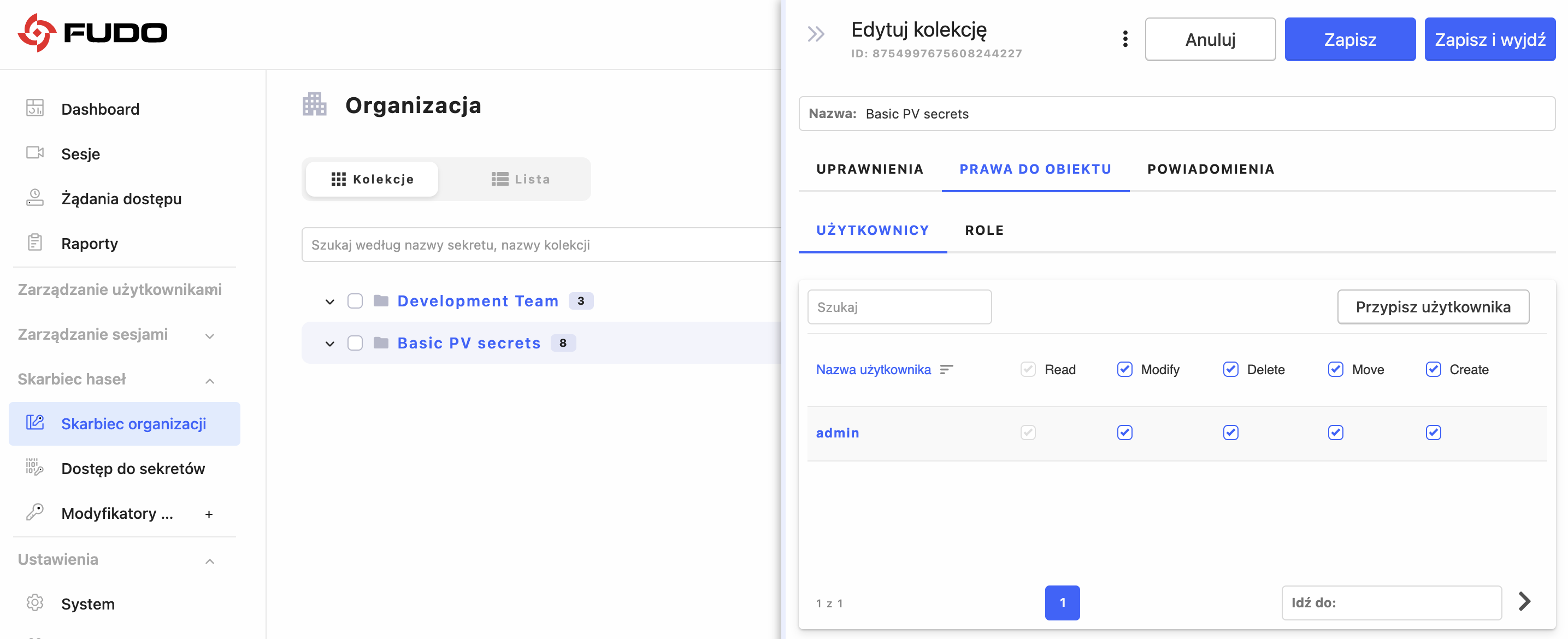The image size is (1568, 639).
Task: Click the Idź do page field
Action: click(x=1400, y=602)
